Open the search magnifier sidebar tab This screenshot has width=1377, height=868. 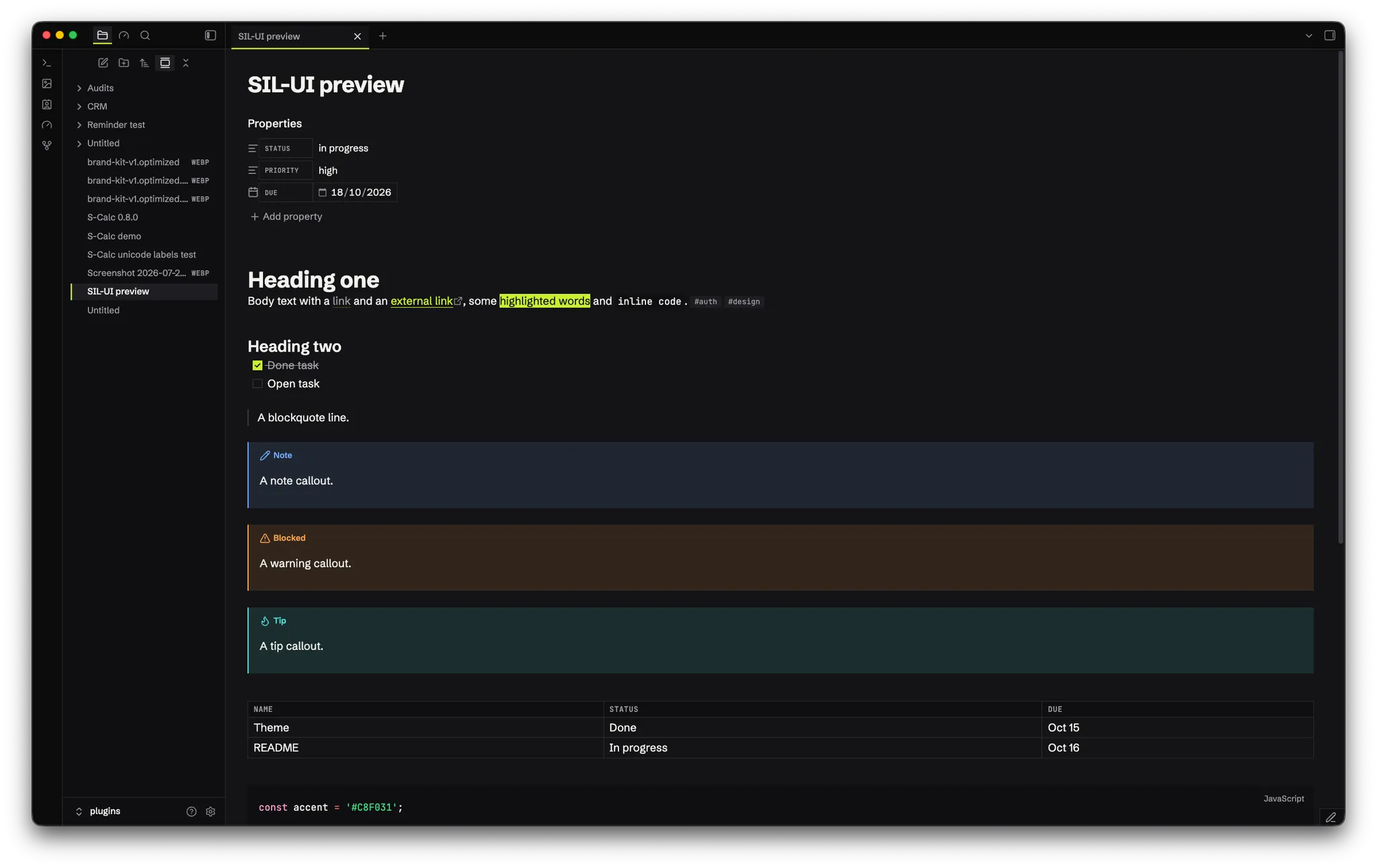(x=145, y=36)
